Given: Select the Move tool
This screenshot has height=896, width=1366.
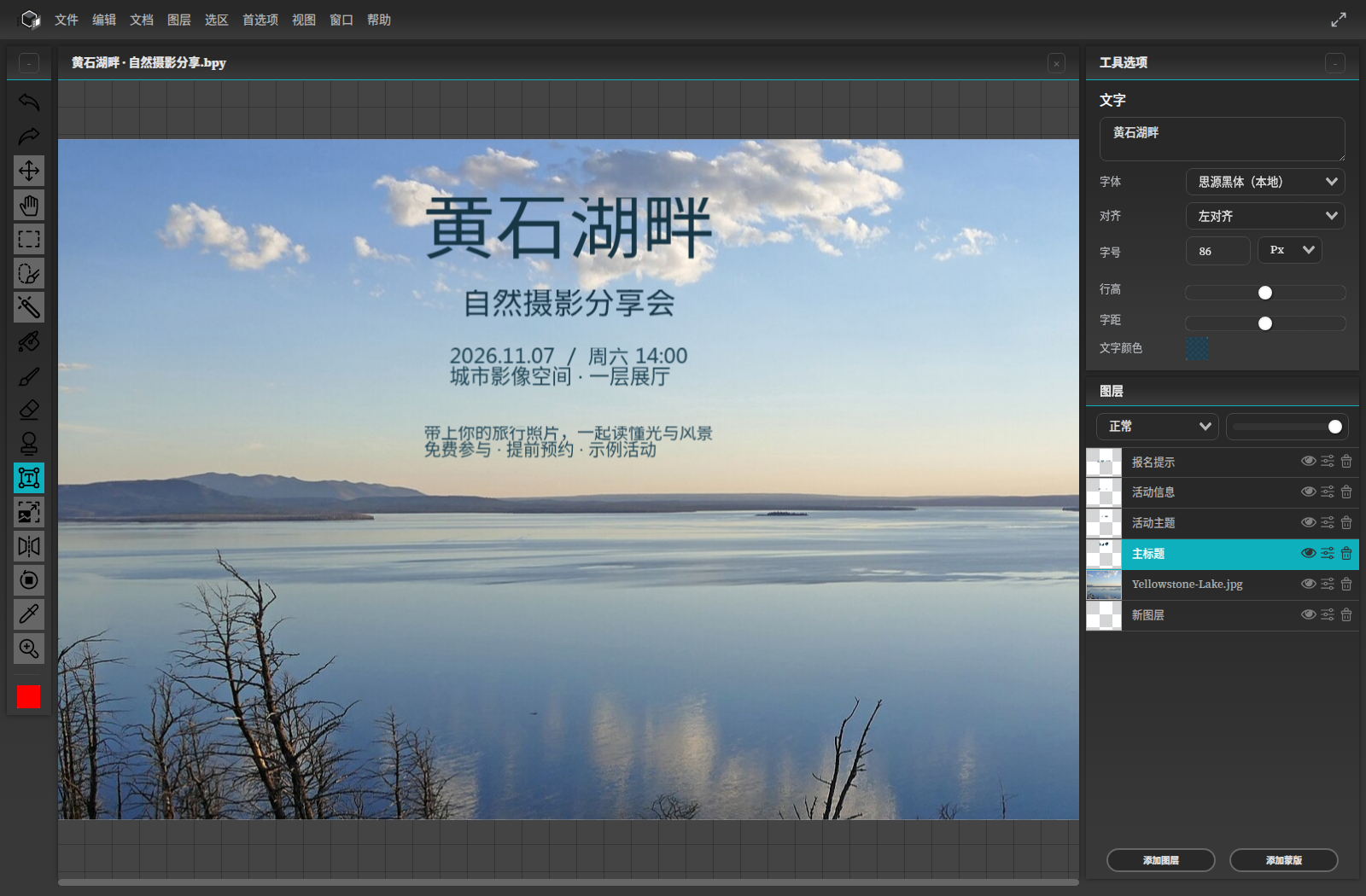Looking at the screenshot, I should click(x=29, y=171).
